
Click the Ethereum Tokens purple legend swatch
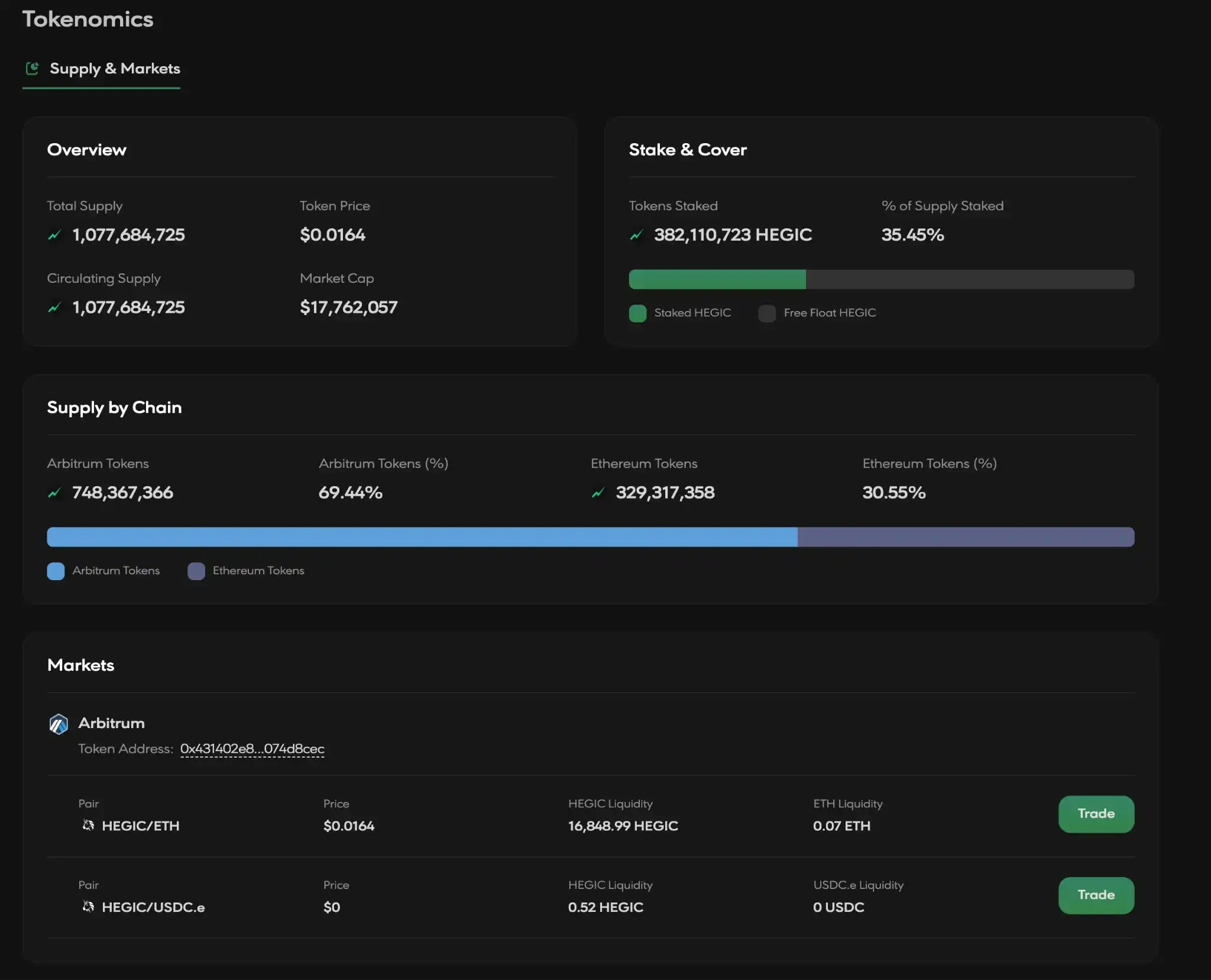(x=196, y=571)
